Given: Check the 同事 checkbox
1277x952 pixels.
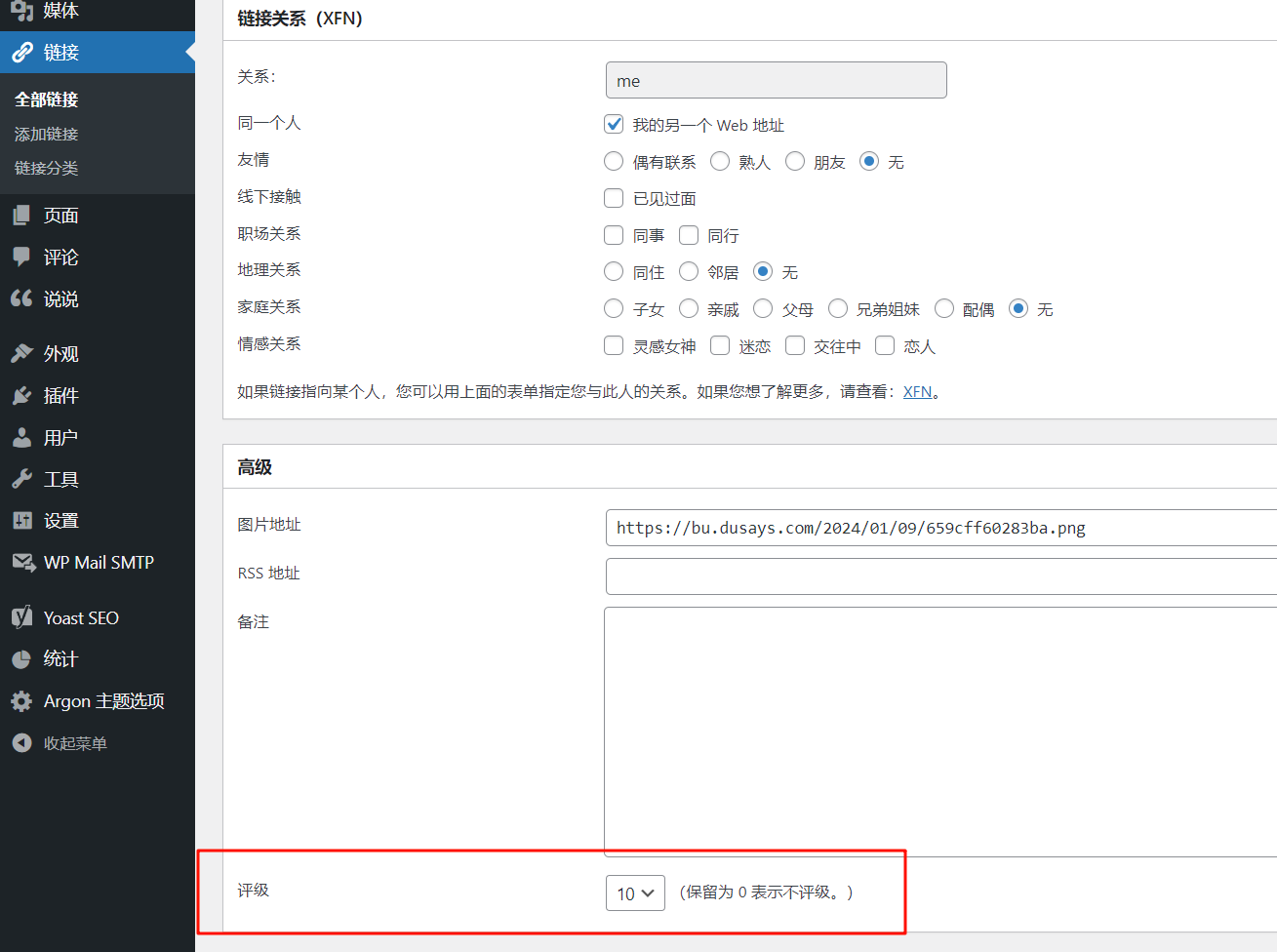Looking at the screenshot, I should pos(614,235).
